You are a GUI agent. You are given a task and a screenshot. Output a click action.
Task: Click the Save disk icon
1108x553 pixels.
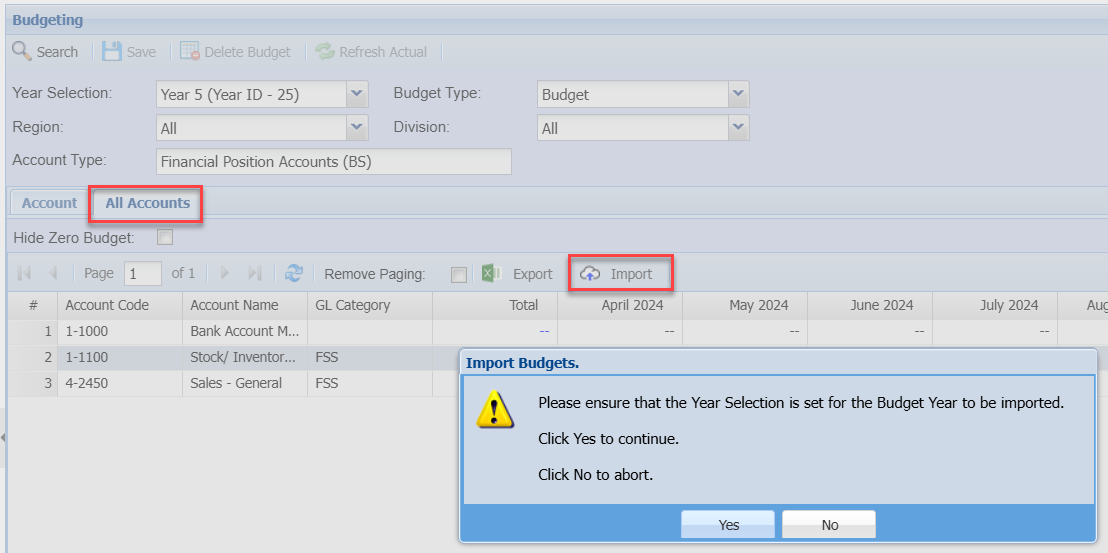[x=111, y=51]
